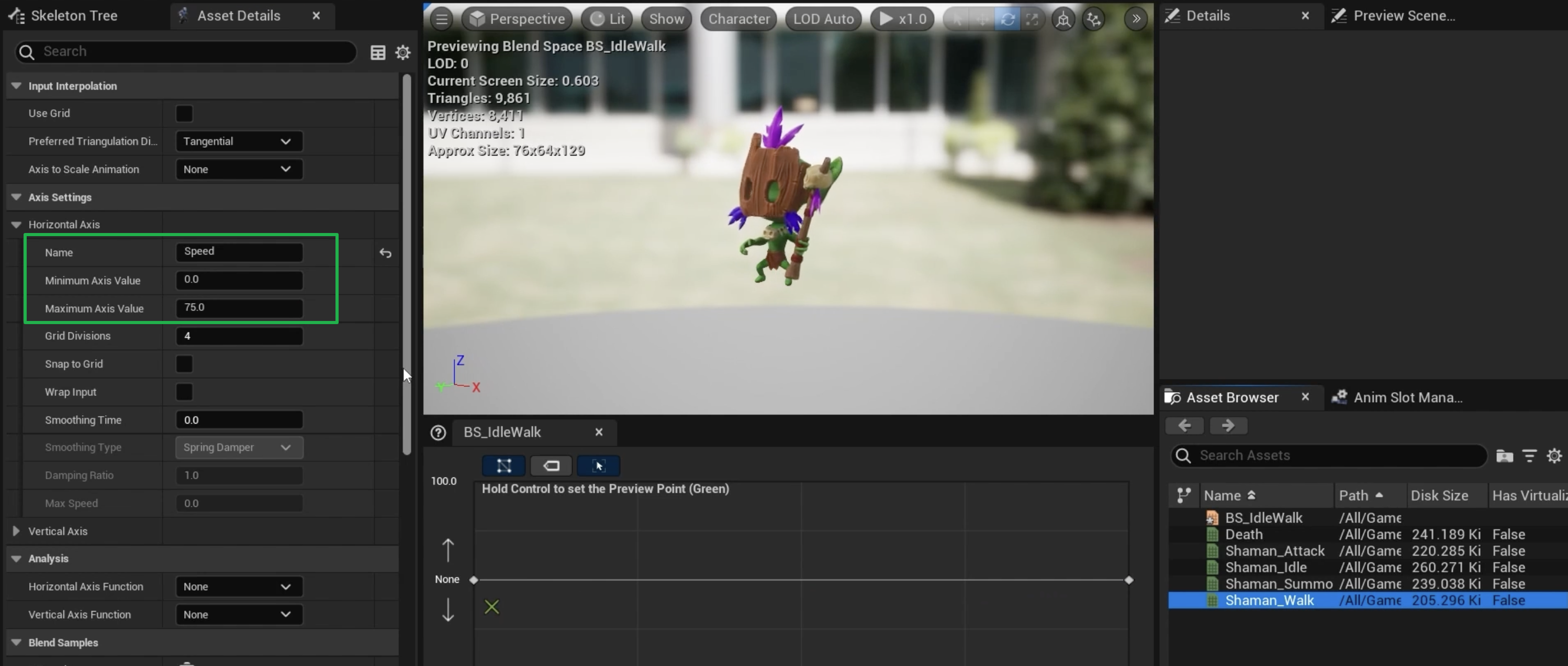Click the viewport hamburger menu icon
This screenshot has width=1568, height=666.
(x=442, y=19)
